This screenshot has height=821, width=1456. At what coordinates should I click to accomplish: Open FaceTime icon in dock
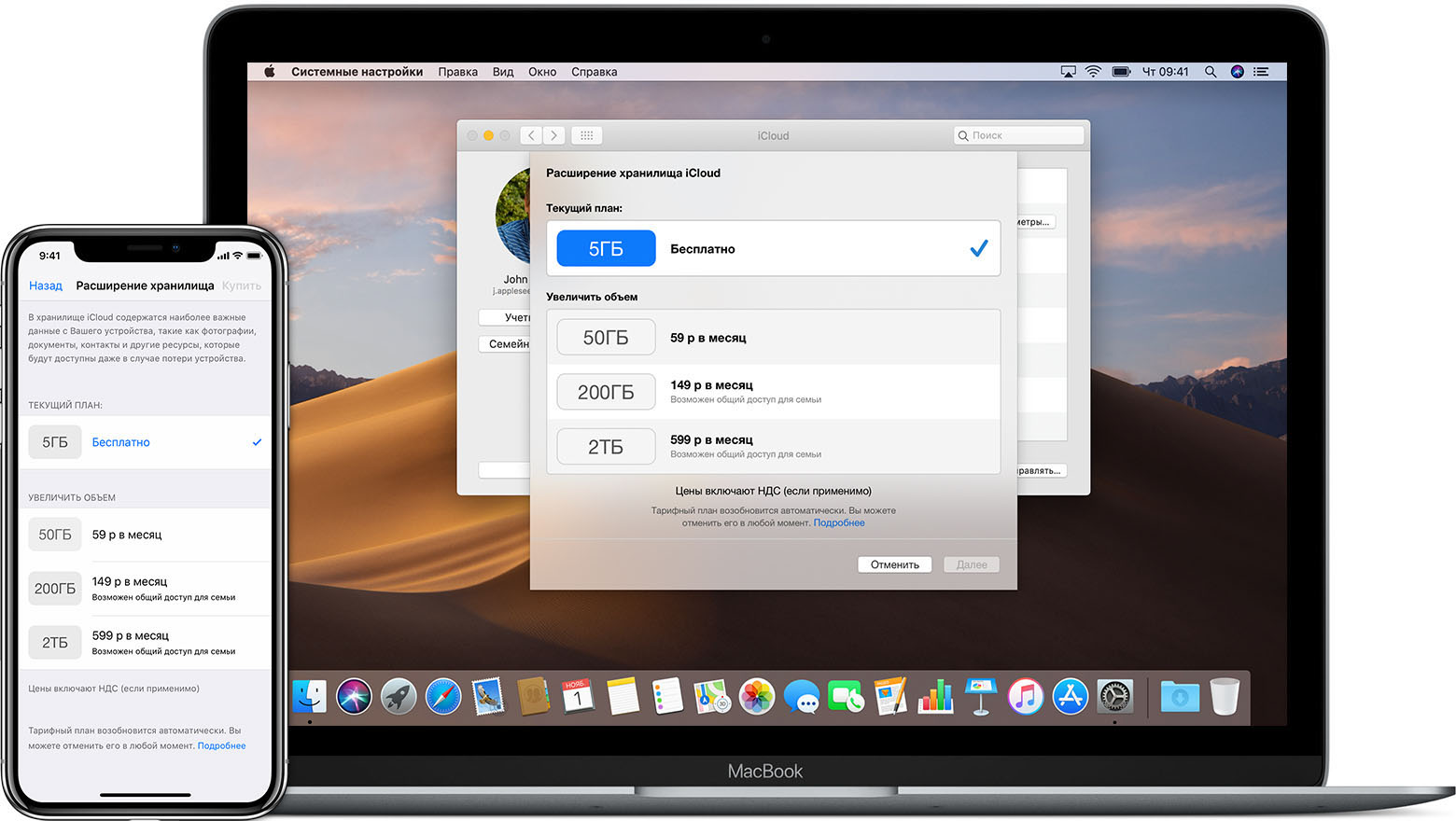(x=847, y=697)
